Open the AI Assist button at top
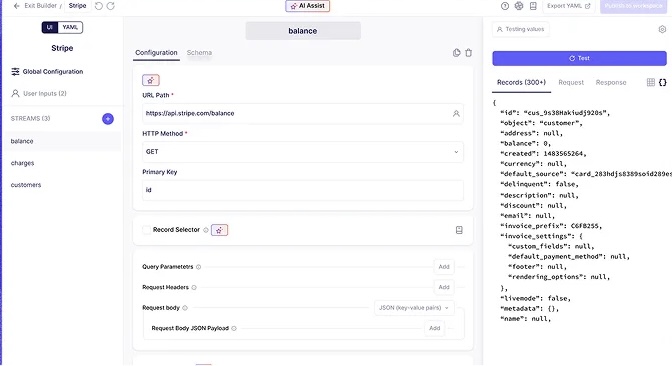 [308, 6]
